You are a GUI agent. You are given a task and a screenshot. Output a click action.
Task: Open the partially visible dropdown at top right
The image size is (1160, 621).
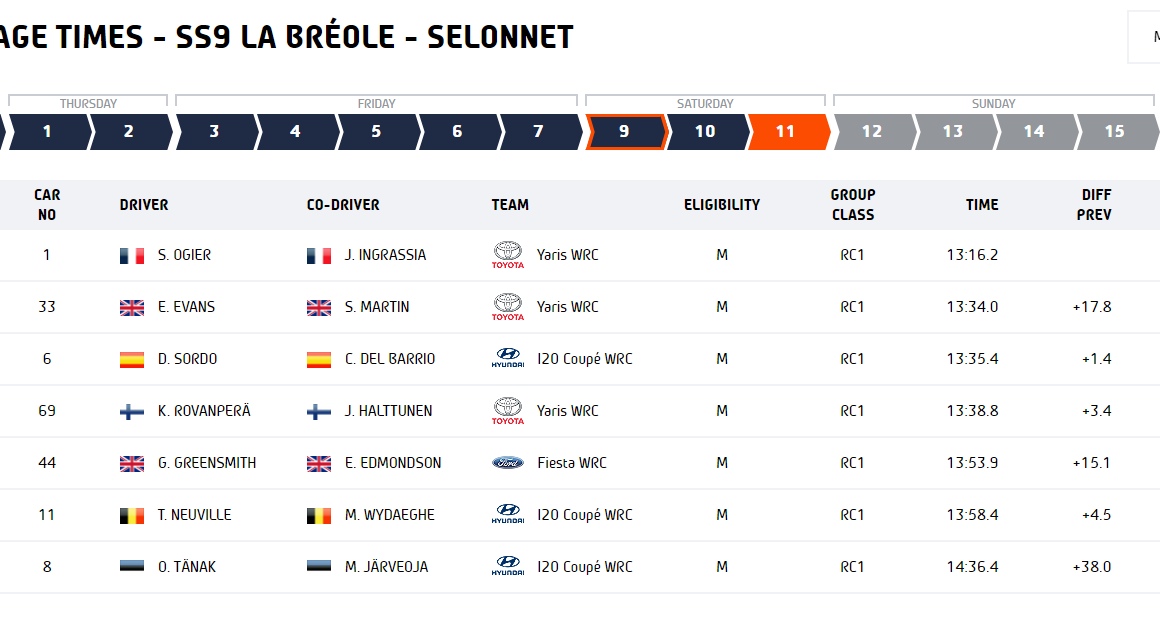1144,37
